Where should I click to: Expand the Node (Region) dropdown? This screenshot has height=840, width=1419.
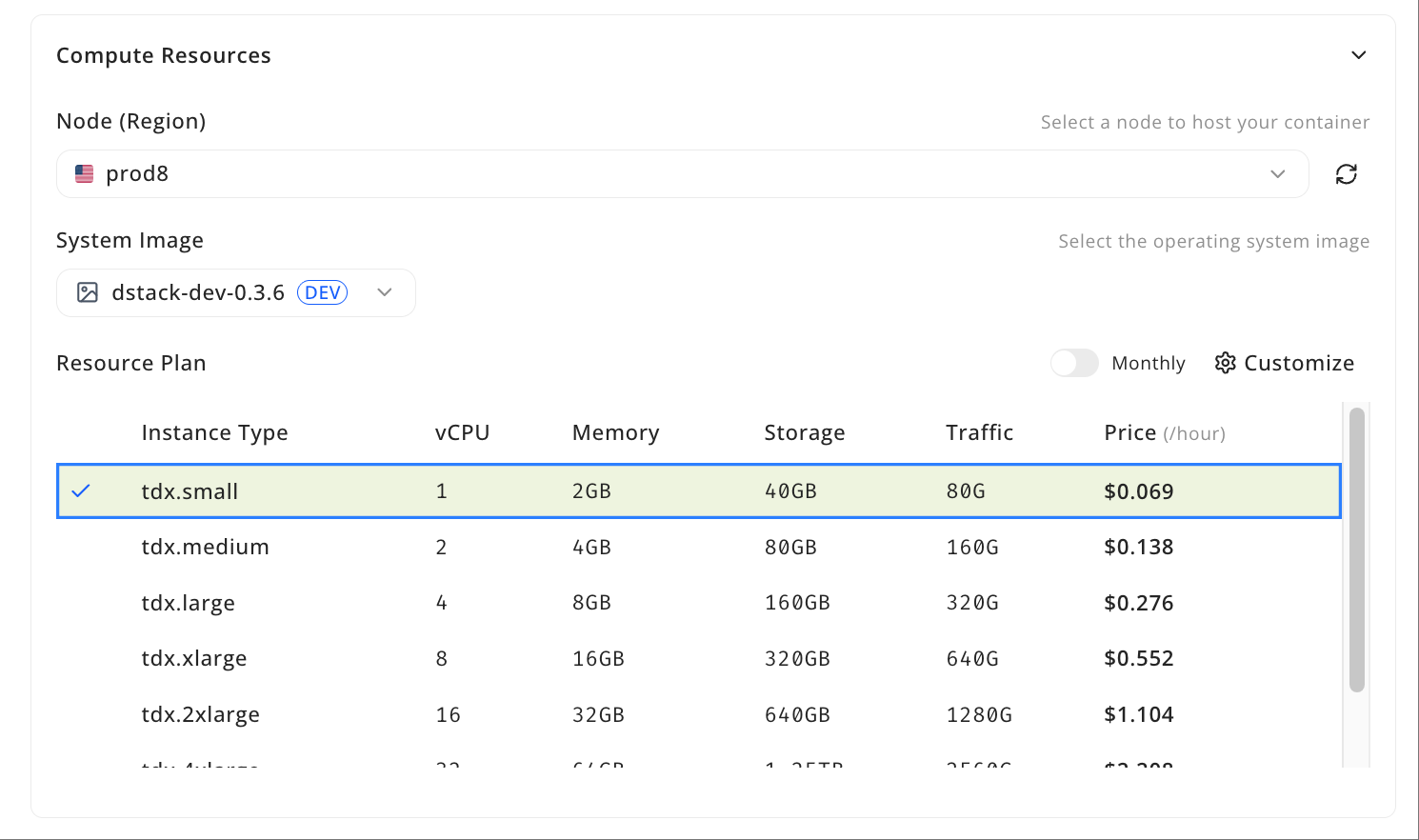click(x=1278, y=173)
